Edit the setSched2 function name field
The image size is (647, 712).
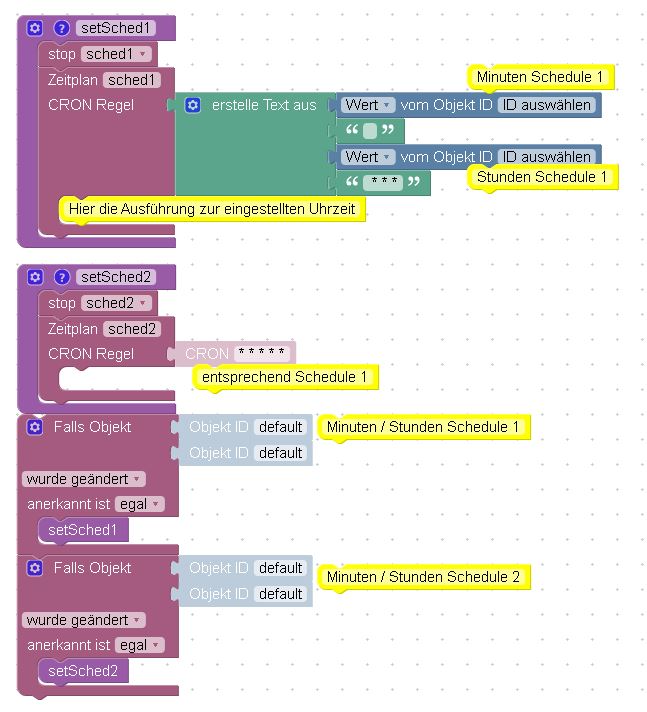click(116, 277)
